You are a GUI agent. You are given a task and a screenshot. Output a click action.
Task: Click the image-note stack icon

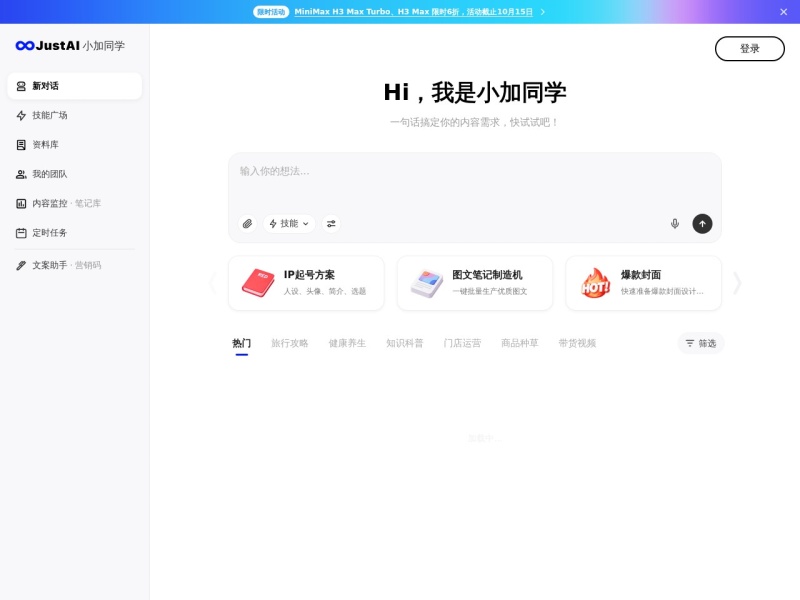point(427,283)
